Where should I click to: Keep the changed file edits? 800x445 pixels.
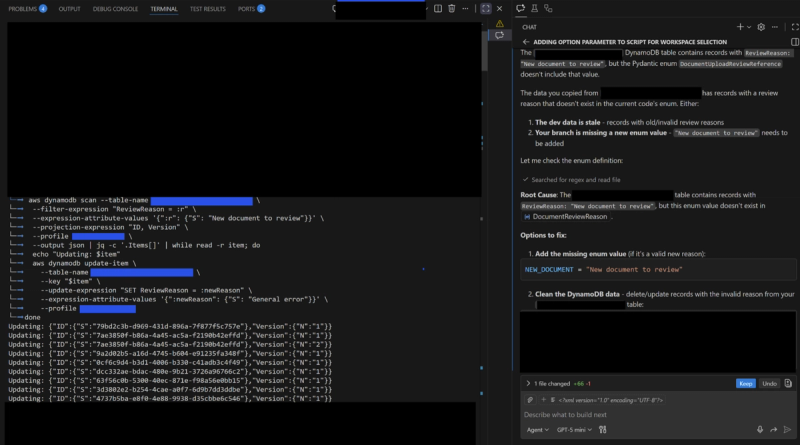pos(745,383)
